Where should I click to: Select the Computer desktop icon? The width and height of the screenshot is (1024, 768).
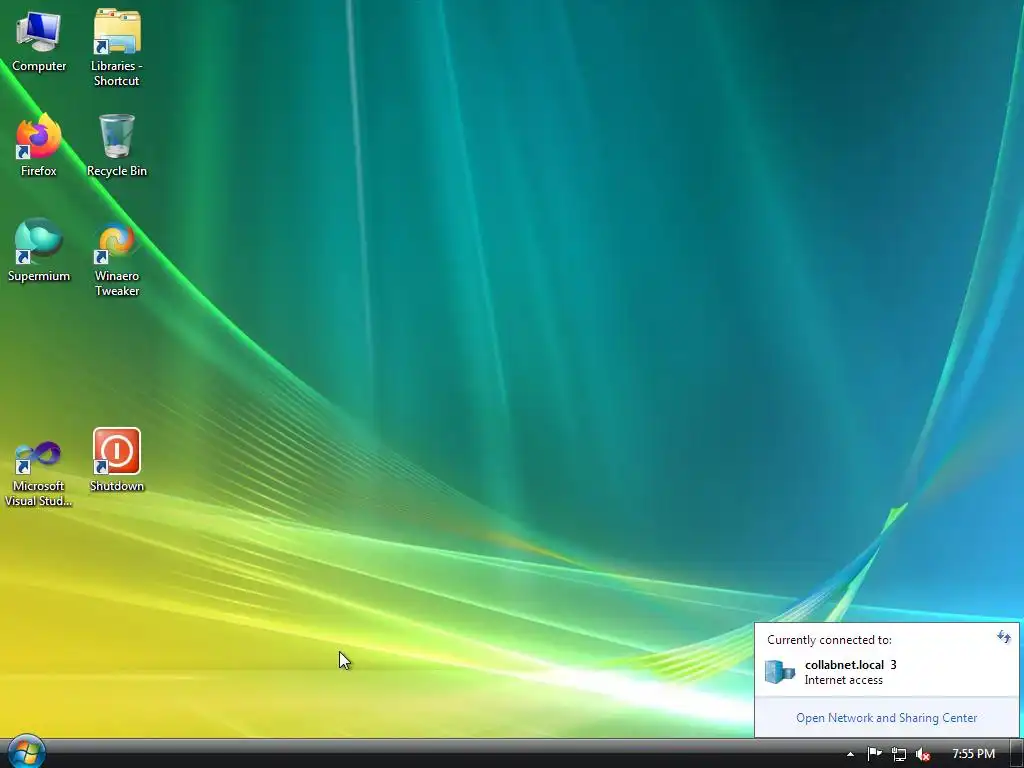coord(39,41)
